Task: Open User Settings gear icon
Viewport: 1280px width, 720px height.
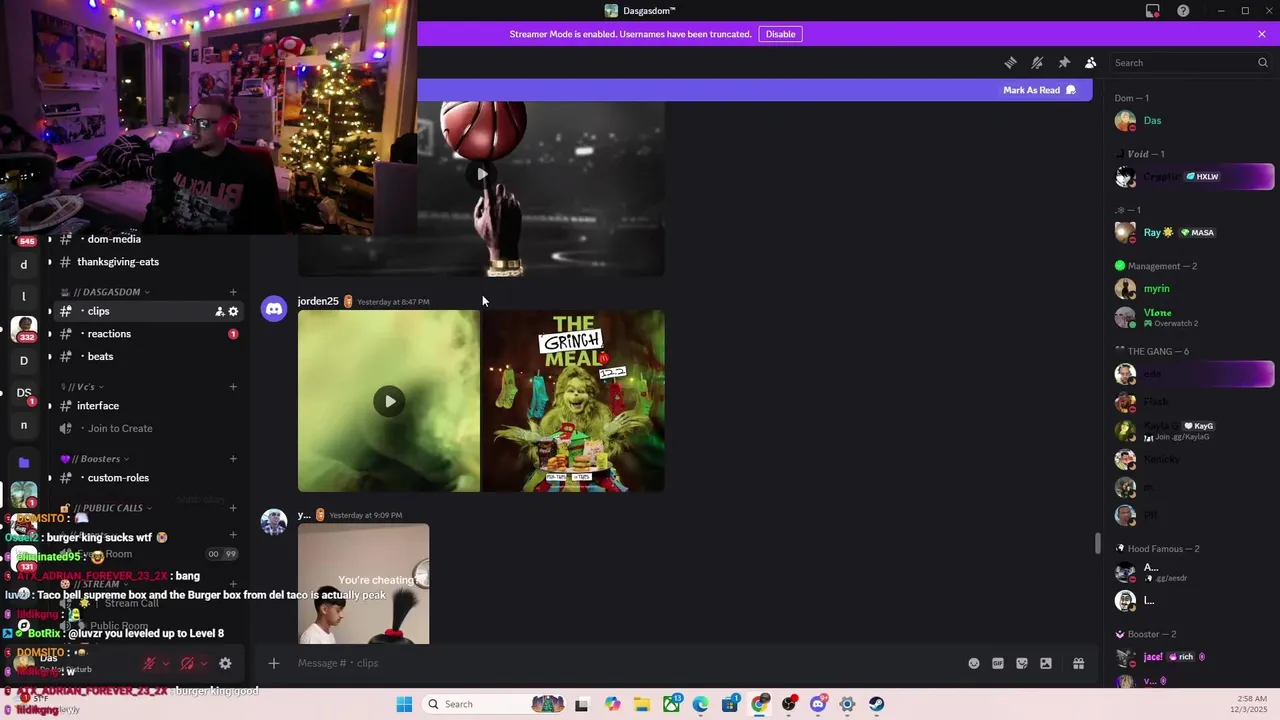Action: click(225, 663)
